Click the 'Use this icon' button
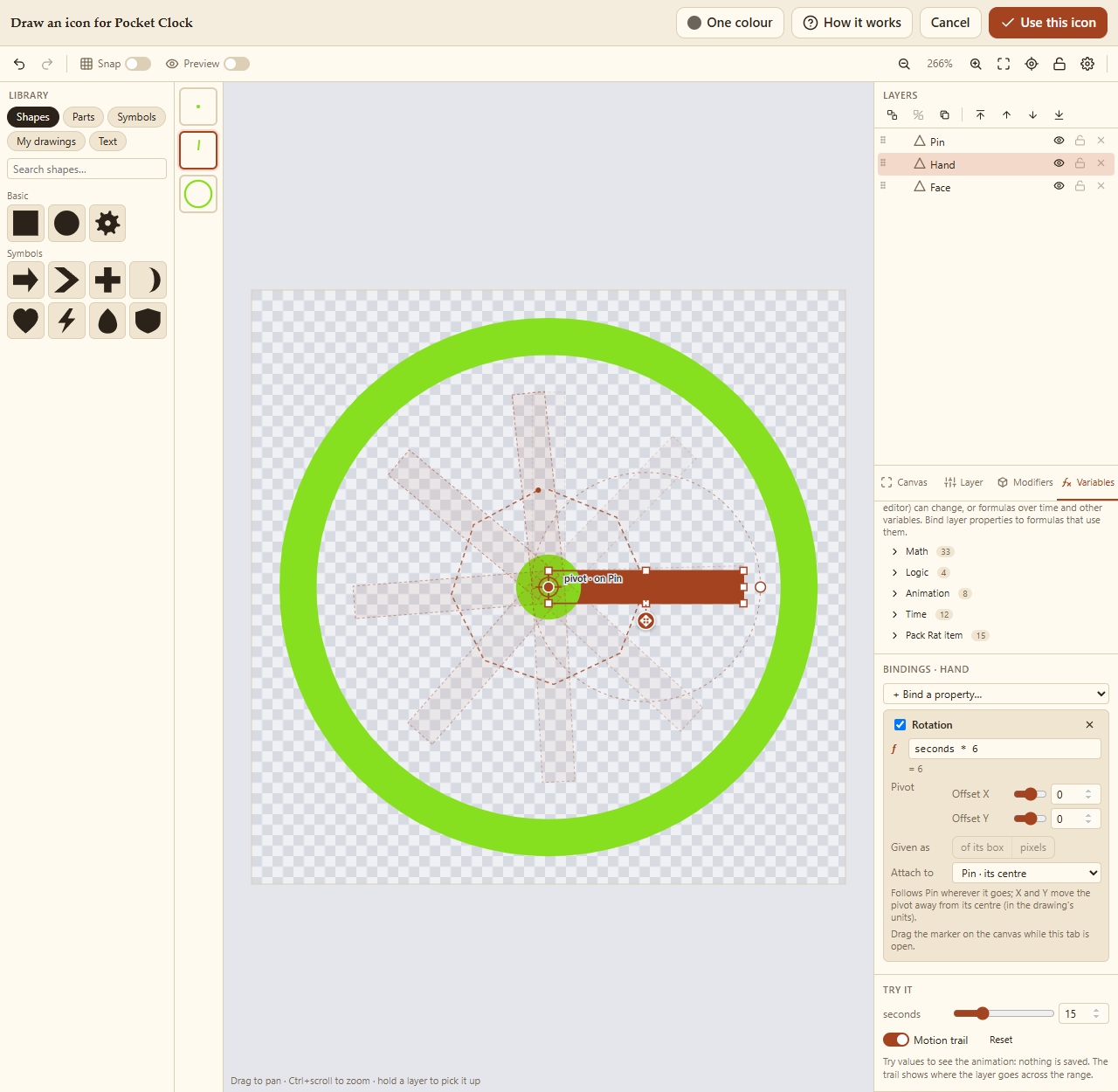This screenshot has height=1092, width=1118. [1048, 23]
